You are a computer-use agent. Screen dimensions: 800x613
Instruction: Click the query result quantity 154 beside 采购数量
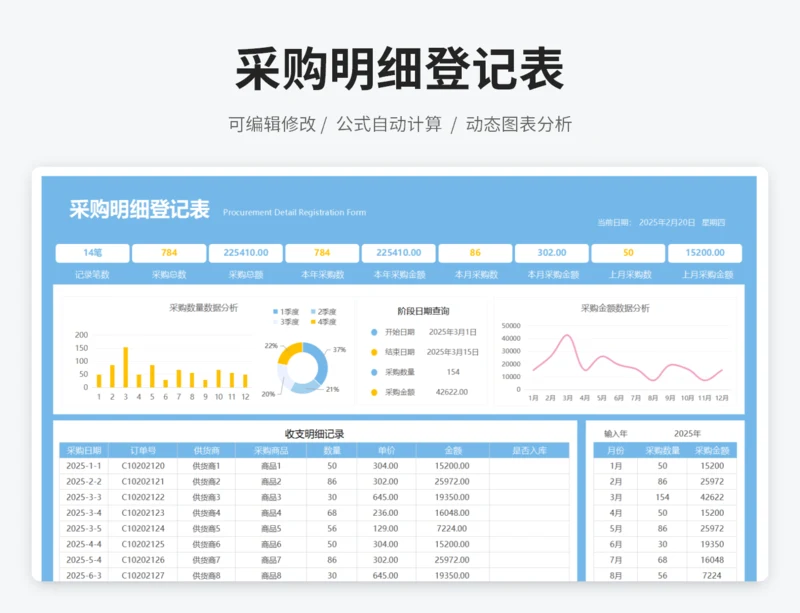point(453,372)
